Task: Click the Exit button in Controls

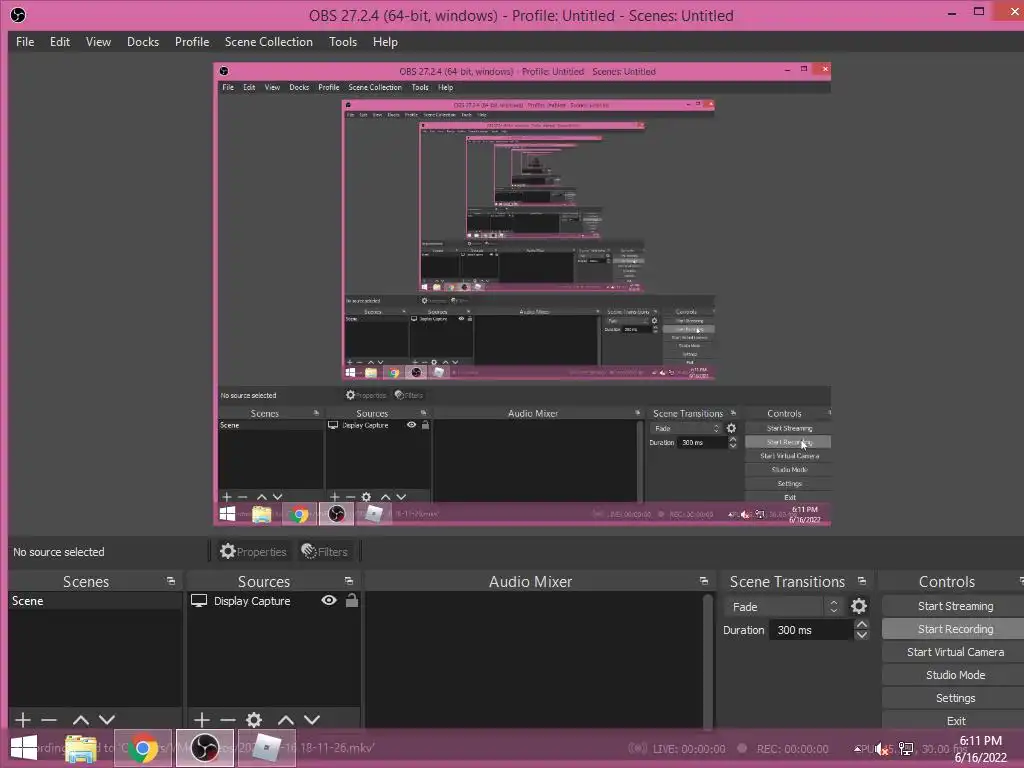Action: point(955,721)
